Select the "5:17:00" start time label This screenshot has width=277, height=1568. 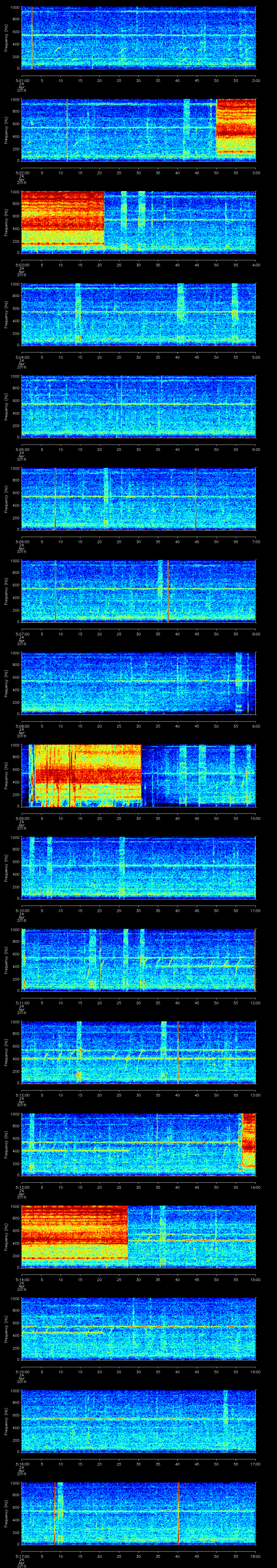(x=22, y=1556)
